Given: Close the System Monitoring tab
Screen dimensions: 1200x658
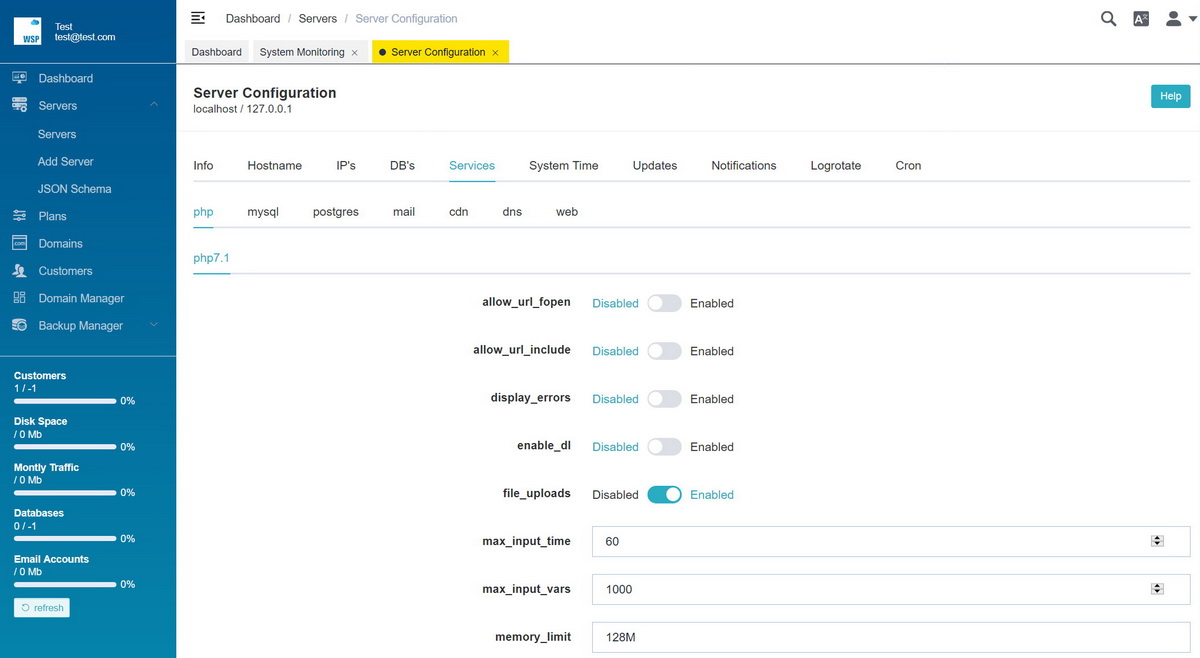Looking at the screenshot, I should tap(355, 53).
